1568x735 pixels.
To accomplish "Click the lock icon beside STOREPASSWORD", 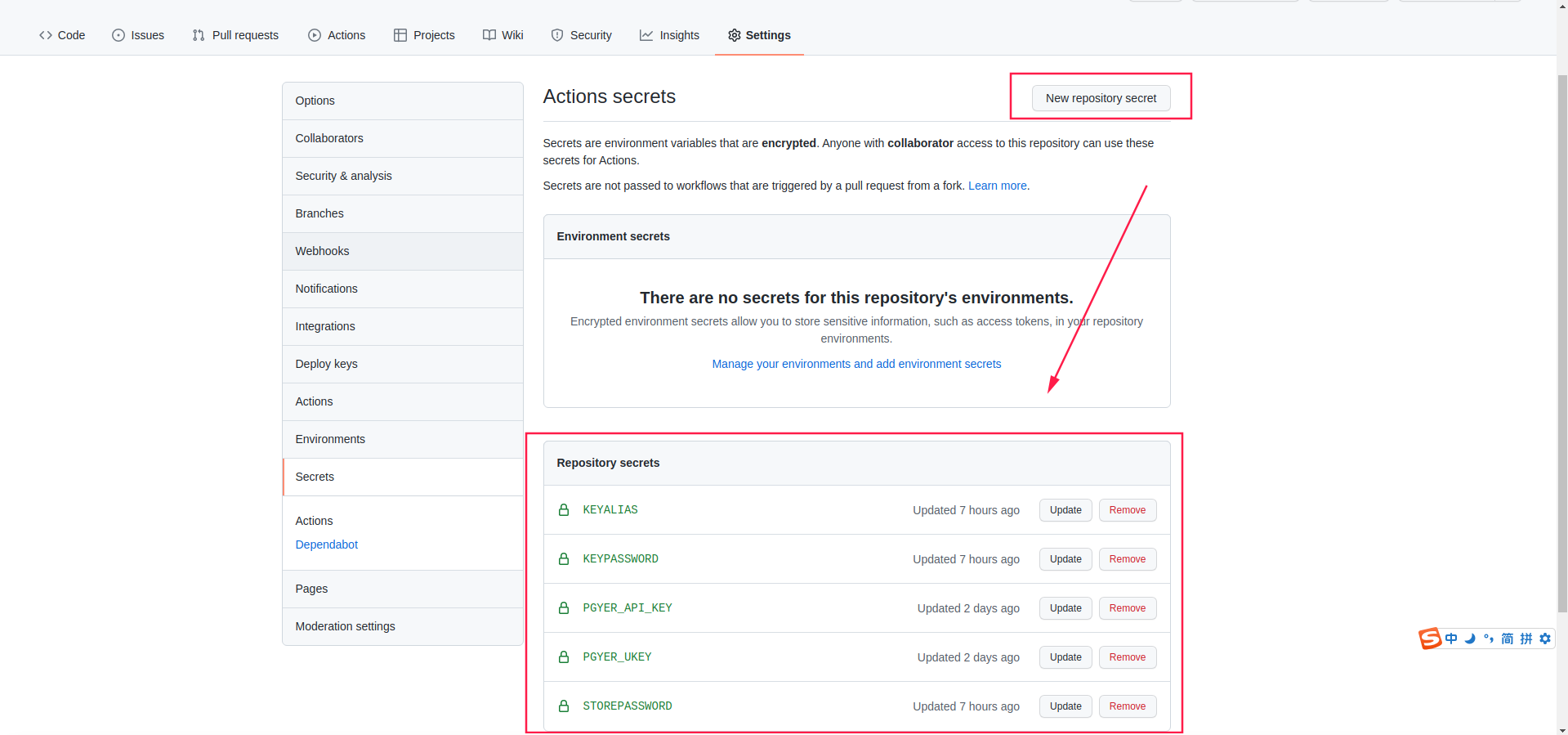I will (564, 706).
